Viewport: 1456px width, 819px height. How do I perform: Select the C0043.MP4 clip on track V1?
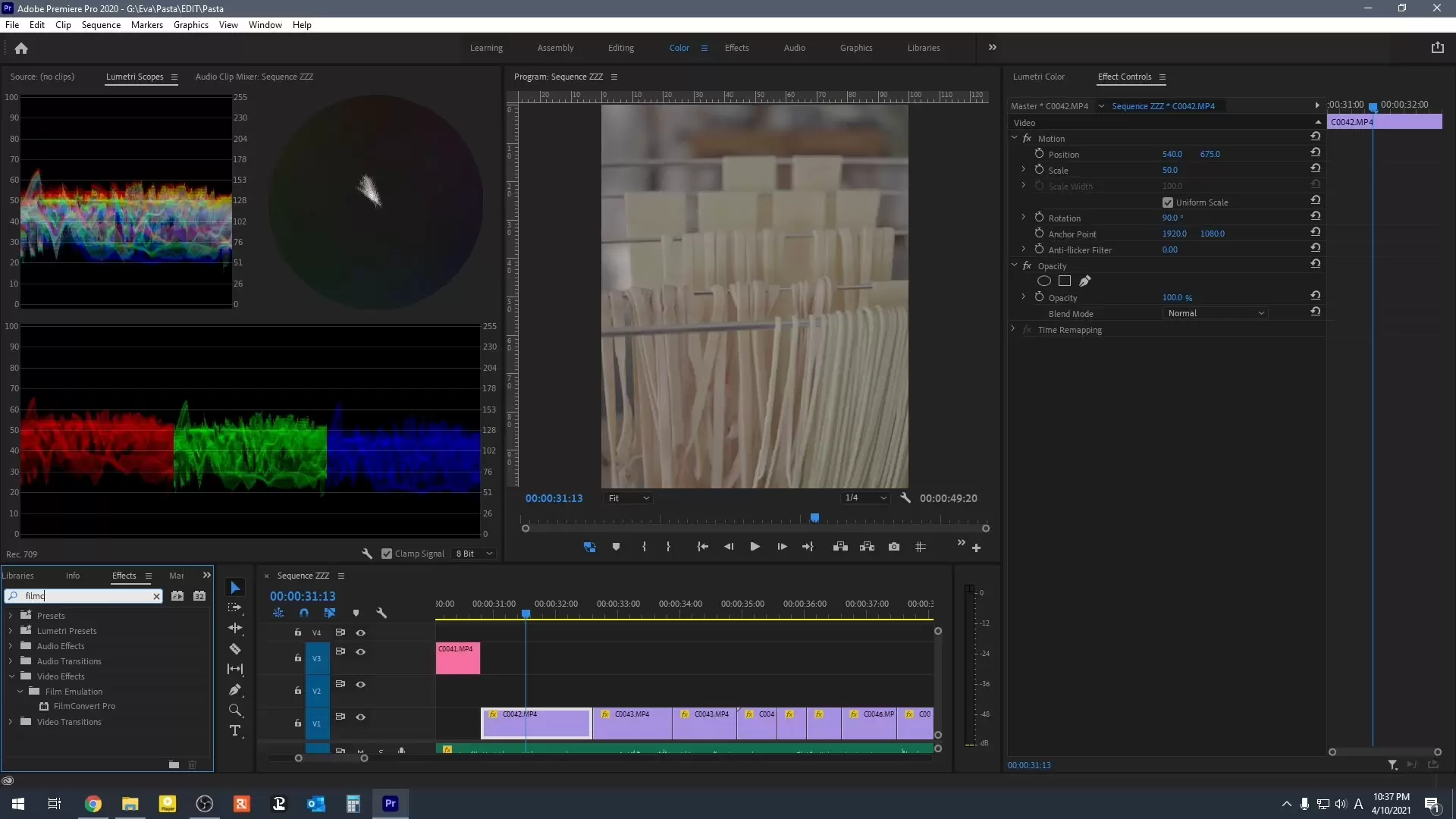pos(632,724)
